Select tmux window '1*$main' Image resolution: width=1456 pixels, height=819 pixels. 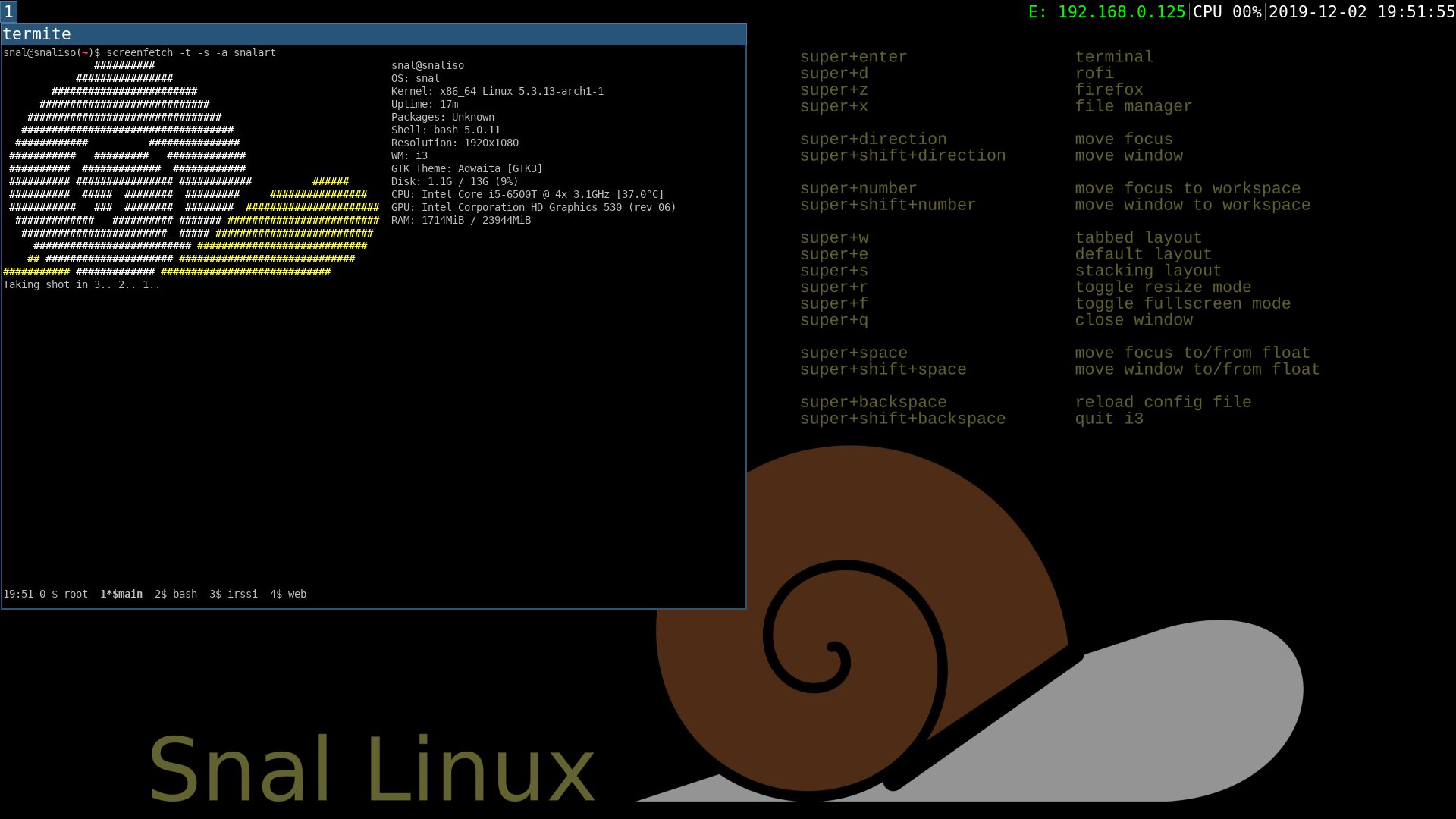pos(121,594)
